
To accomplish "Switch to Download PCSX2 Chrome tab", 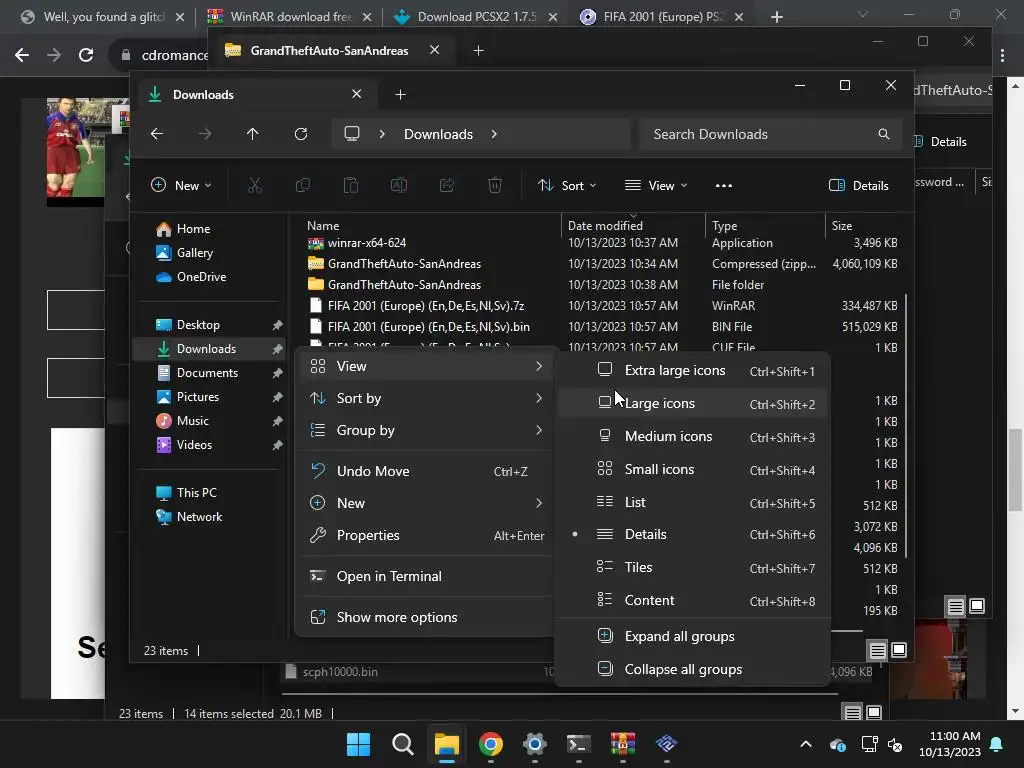I will point(476,17).
